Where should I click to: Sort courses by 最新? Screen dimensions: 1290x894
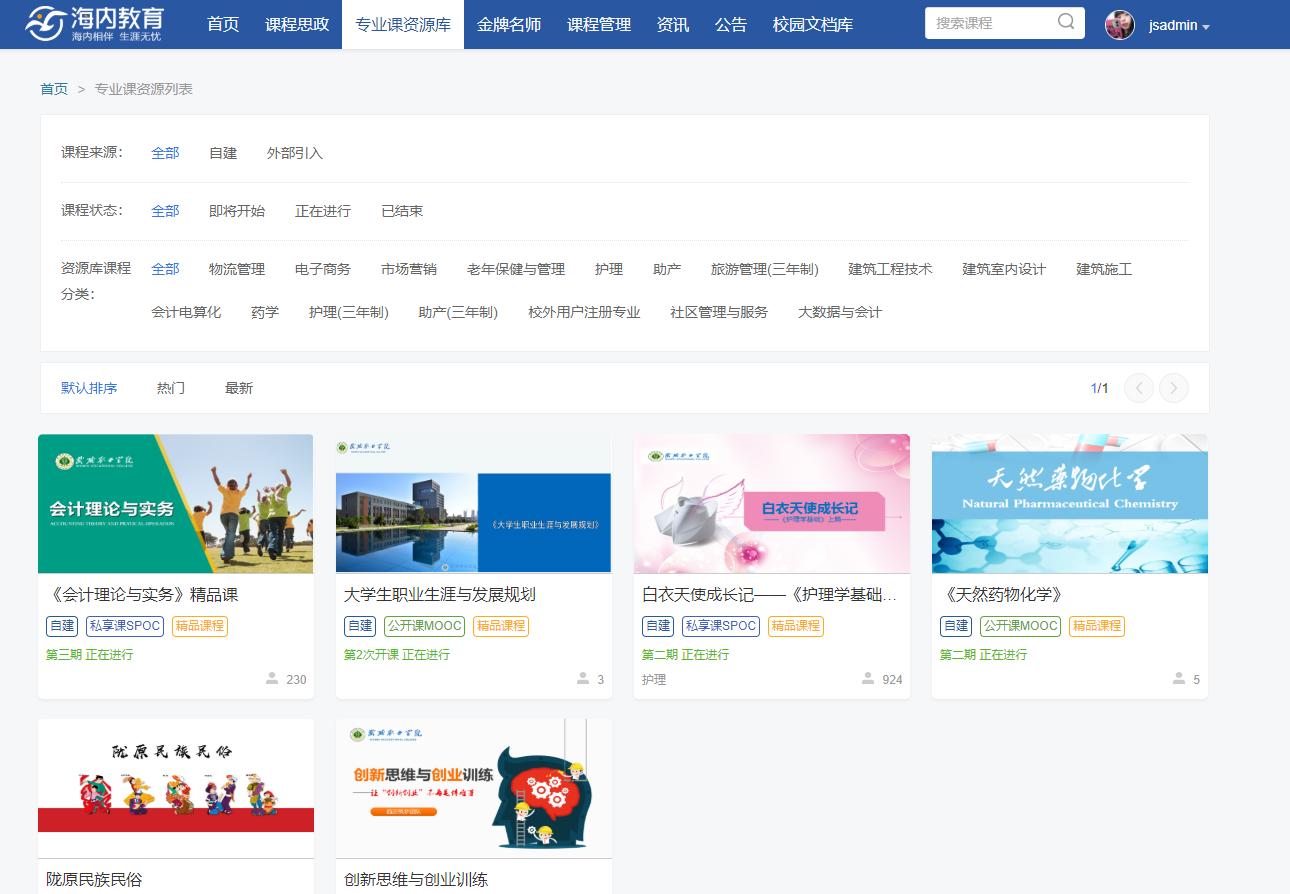[x=239, y=388]
